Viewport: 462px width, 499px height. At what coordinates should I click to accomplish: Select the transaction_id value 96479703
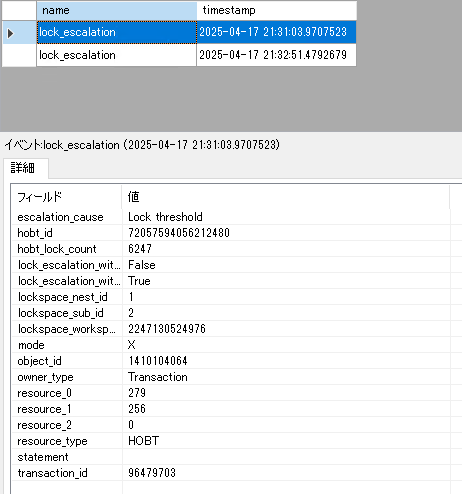tap(152, 473)
